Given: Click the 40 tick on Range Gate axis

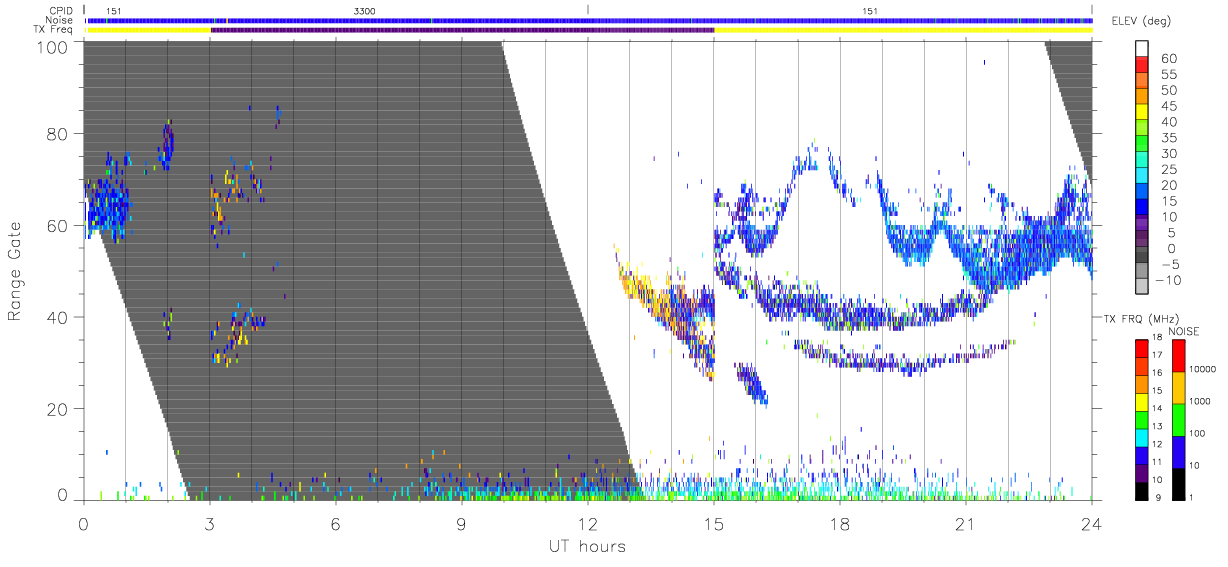Looking at the screenshot, I should pos(55,317).
